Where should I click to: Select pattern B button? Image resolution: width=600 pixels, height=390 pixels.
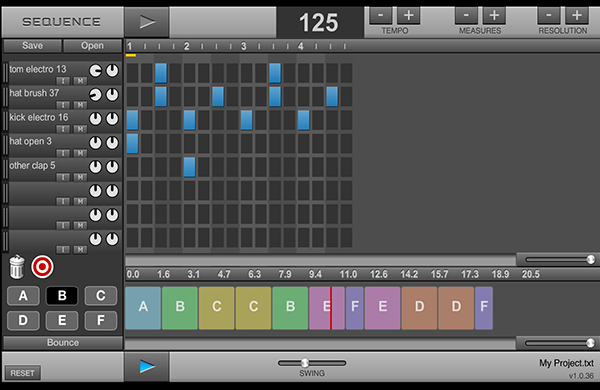(x=62, y=295)
